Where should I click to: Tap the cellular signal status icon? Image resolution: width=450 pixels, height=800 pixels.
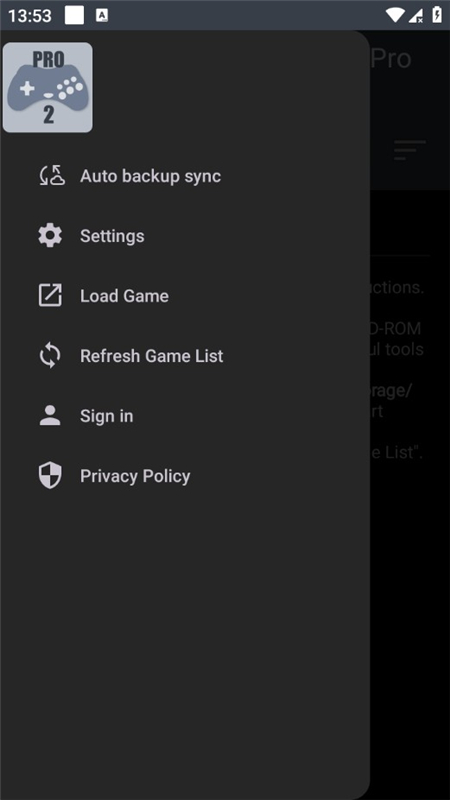click(416, 15)
